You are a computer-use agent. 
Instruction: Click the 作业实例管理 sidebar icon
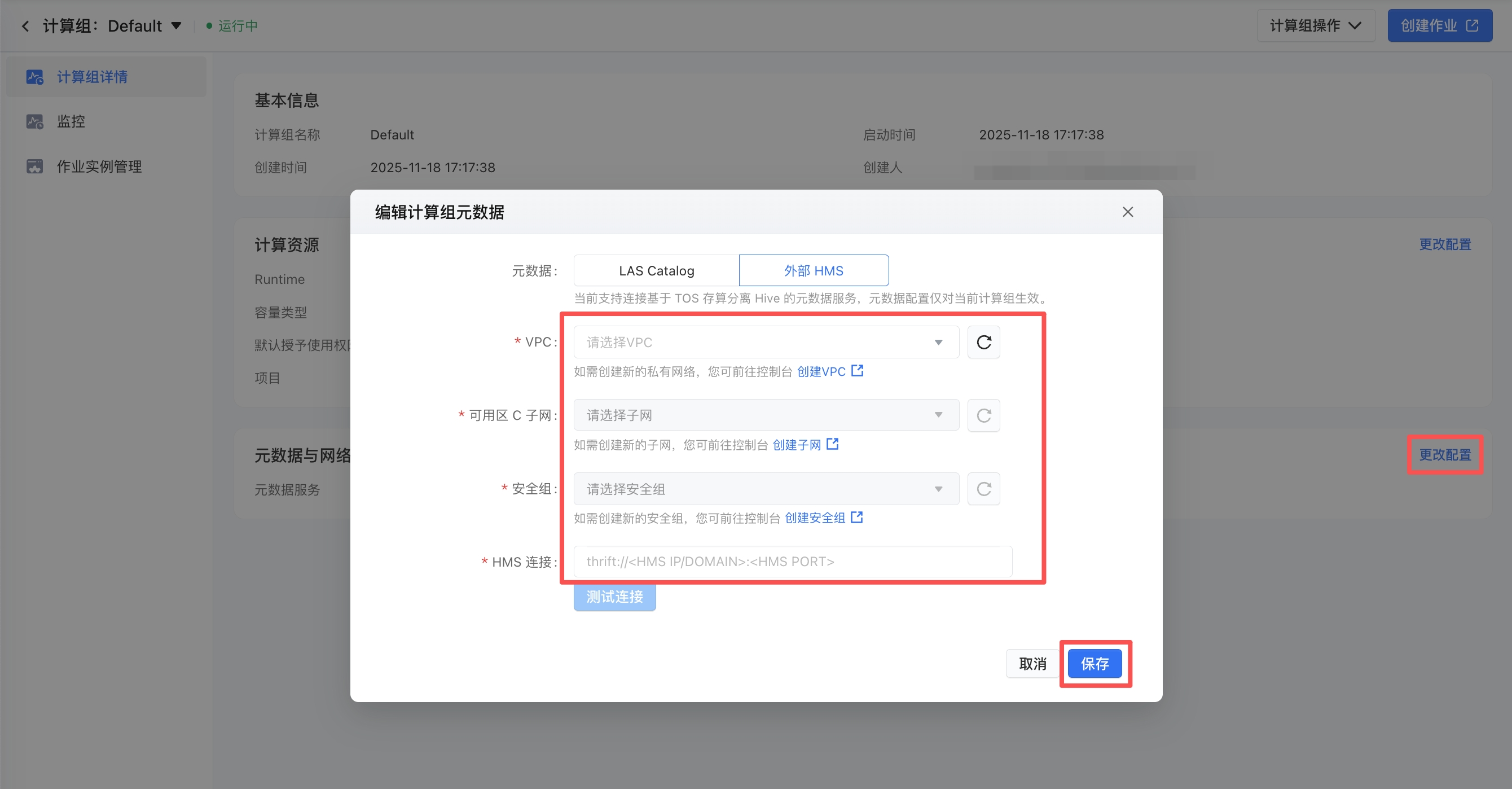[34, 166]
